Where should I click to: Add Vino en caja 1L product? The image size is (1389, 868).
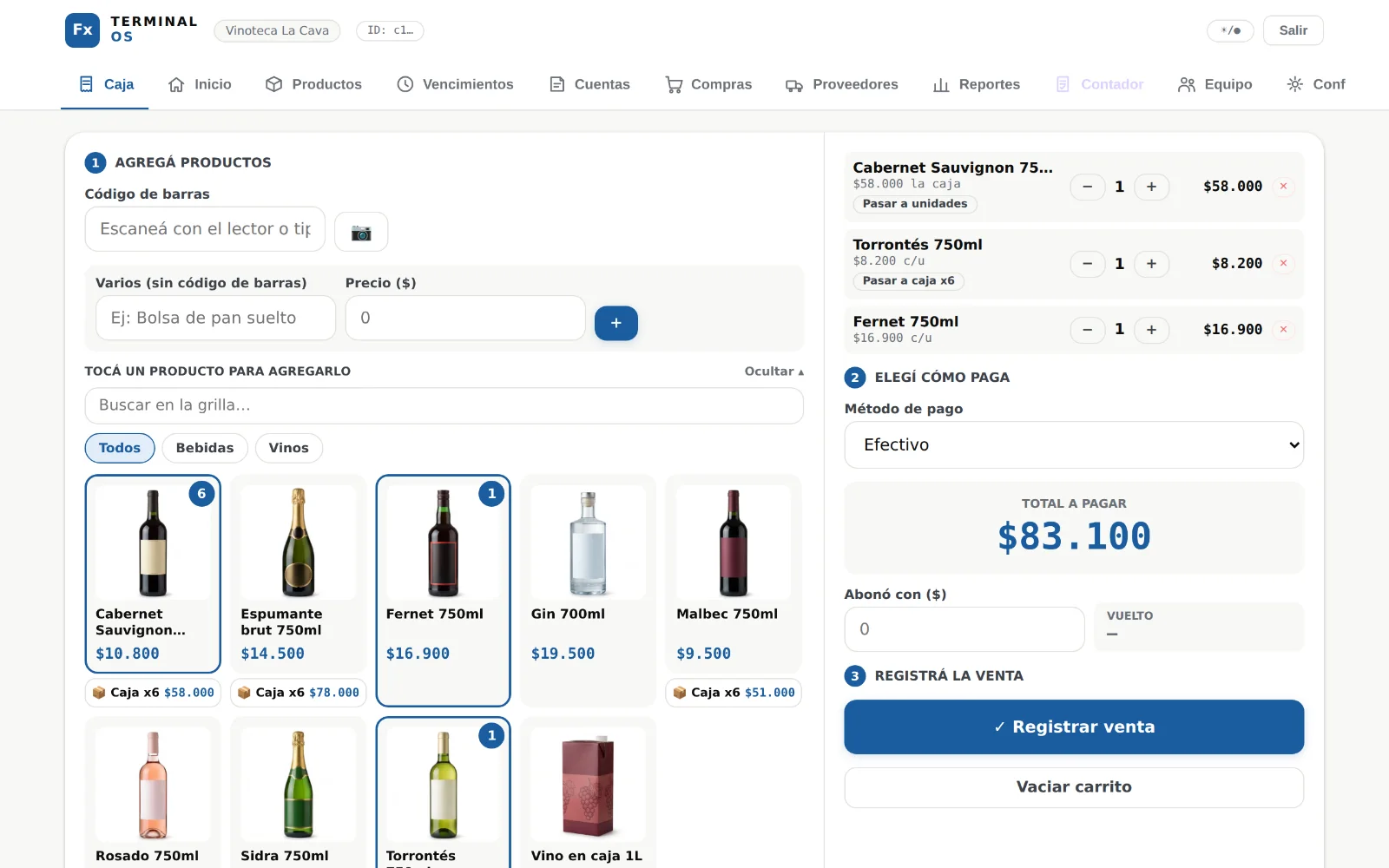pyautogui.click(x=588, y=793)
